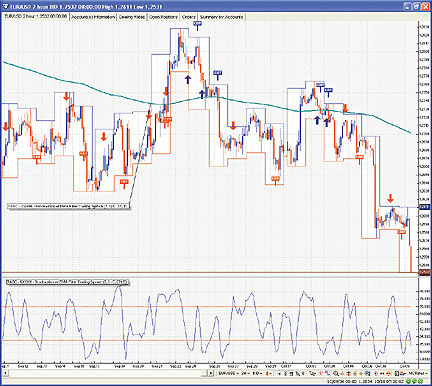Click the red down arrow signal near low

point(390,199)
